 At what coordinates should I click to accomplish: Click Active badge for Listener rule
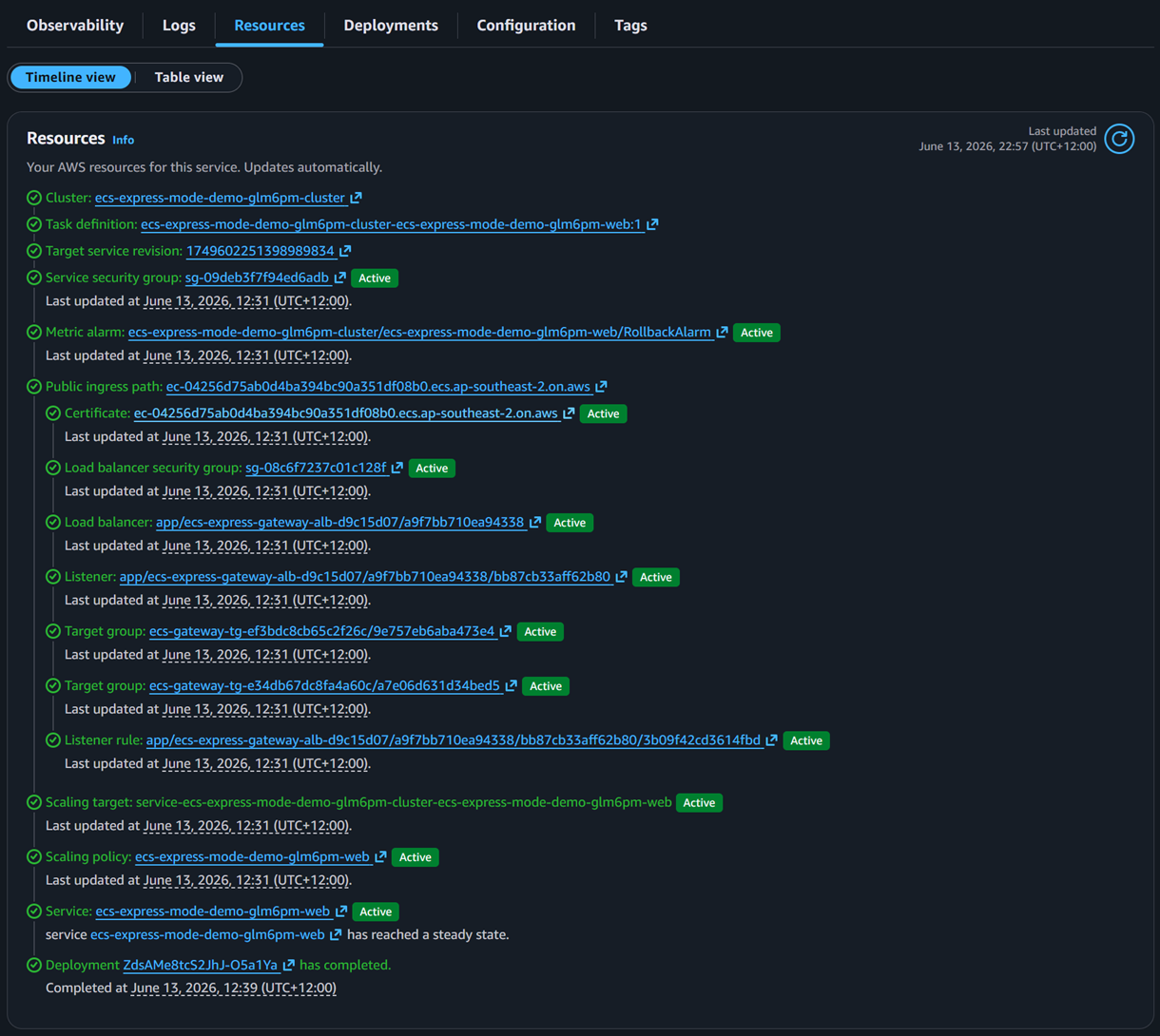point(806,740)
